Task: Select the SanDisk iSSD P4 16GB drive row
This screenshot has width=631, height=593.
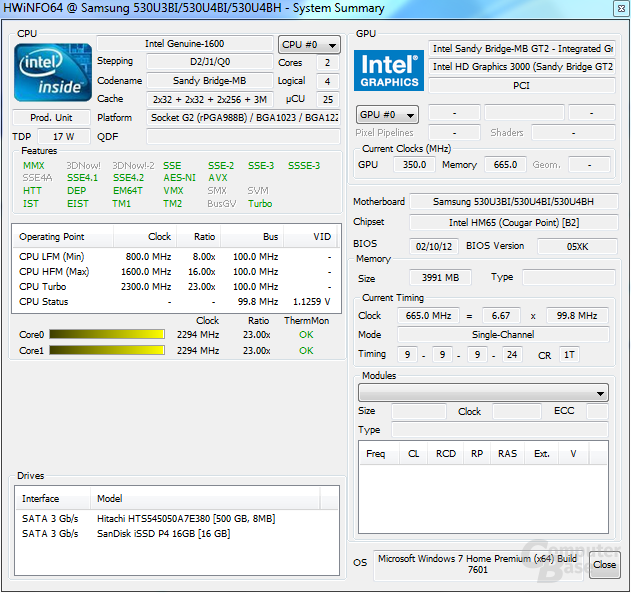Action: (x=176, y=533)
